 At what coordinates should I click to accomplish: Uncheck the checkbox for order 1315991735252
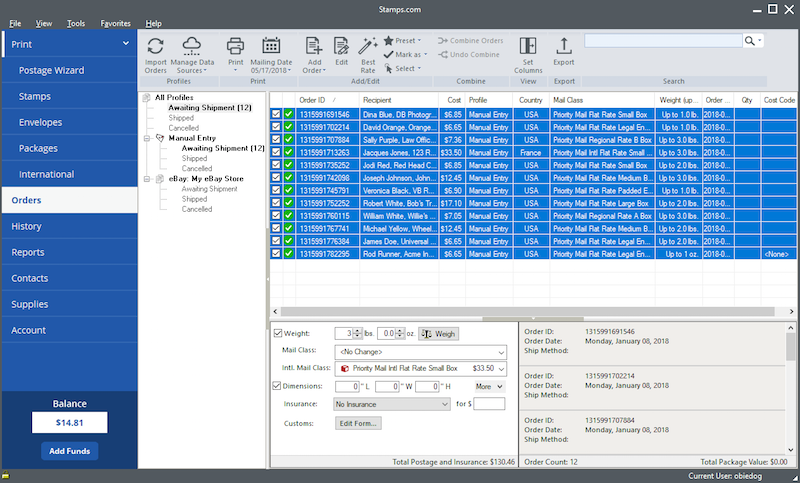pyautogui.click(x=276, y=165)
